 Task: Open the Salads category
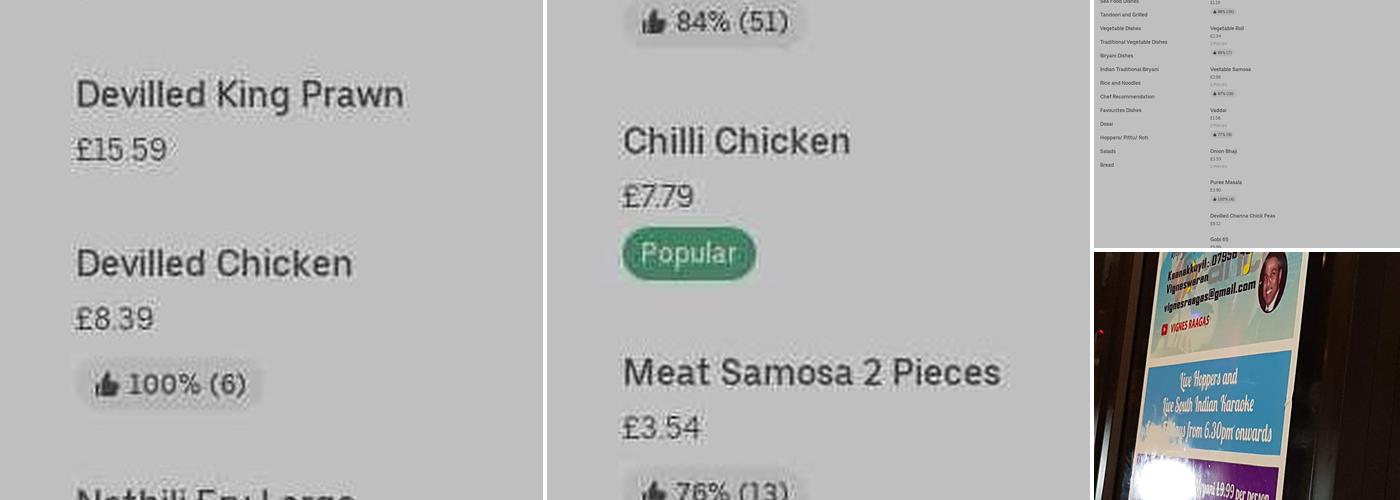click(x=1107, y=151)
